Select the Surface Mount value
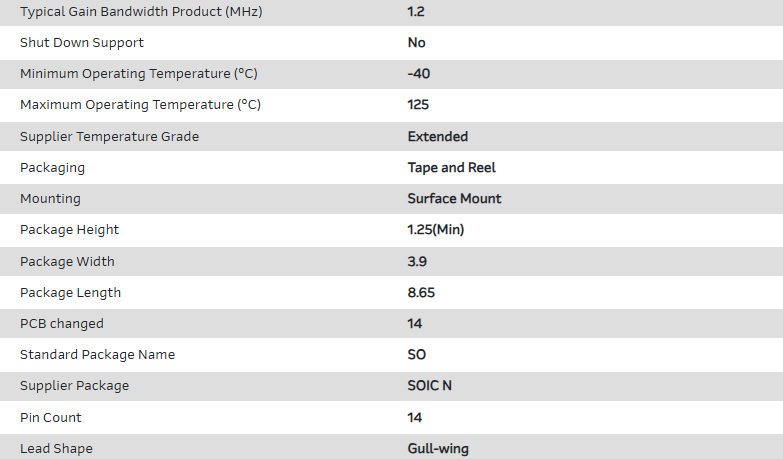The image size is (783, 459). coord(454,198)
